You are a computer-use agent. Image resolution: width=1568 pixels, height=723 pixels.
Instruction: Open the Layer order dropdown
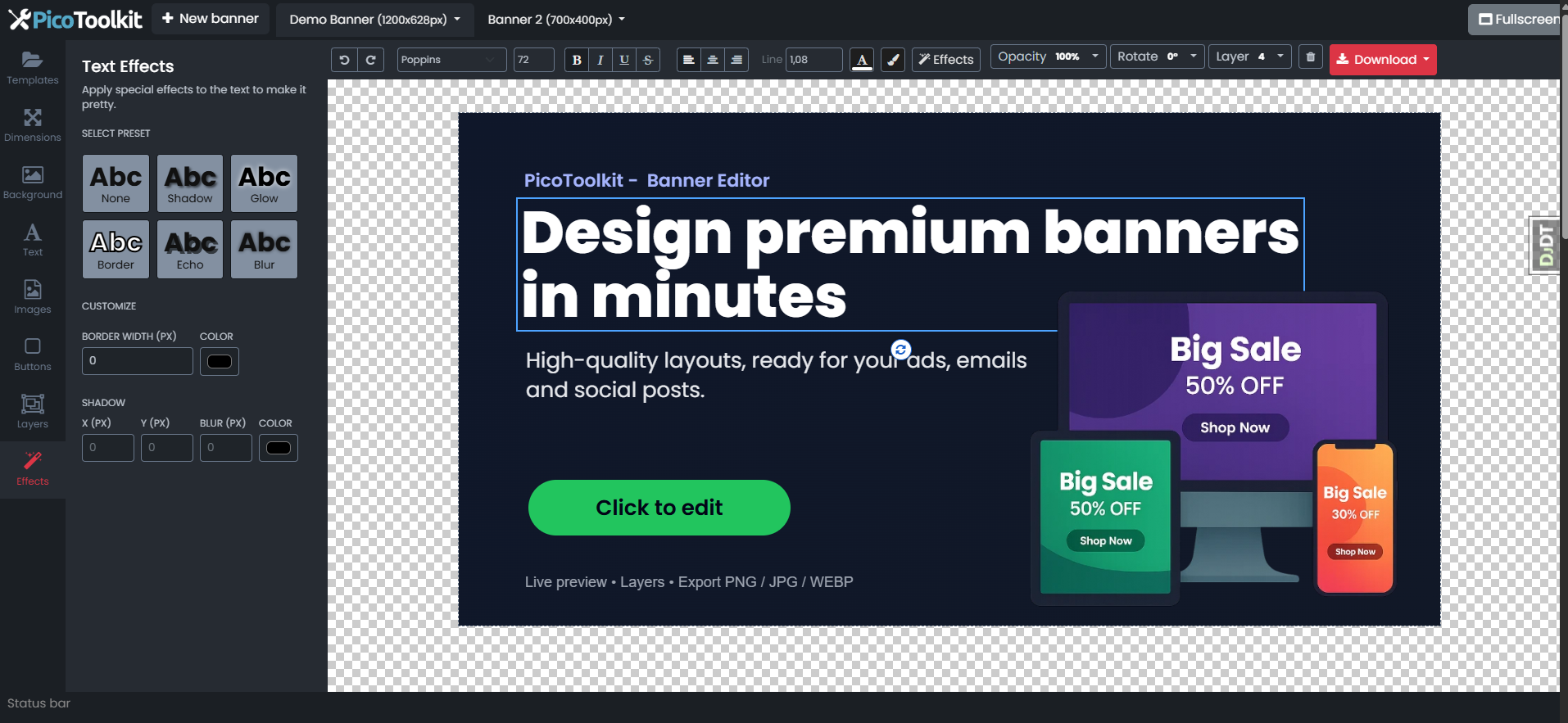1250,56
